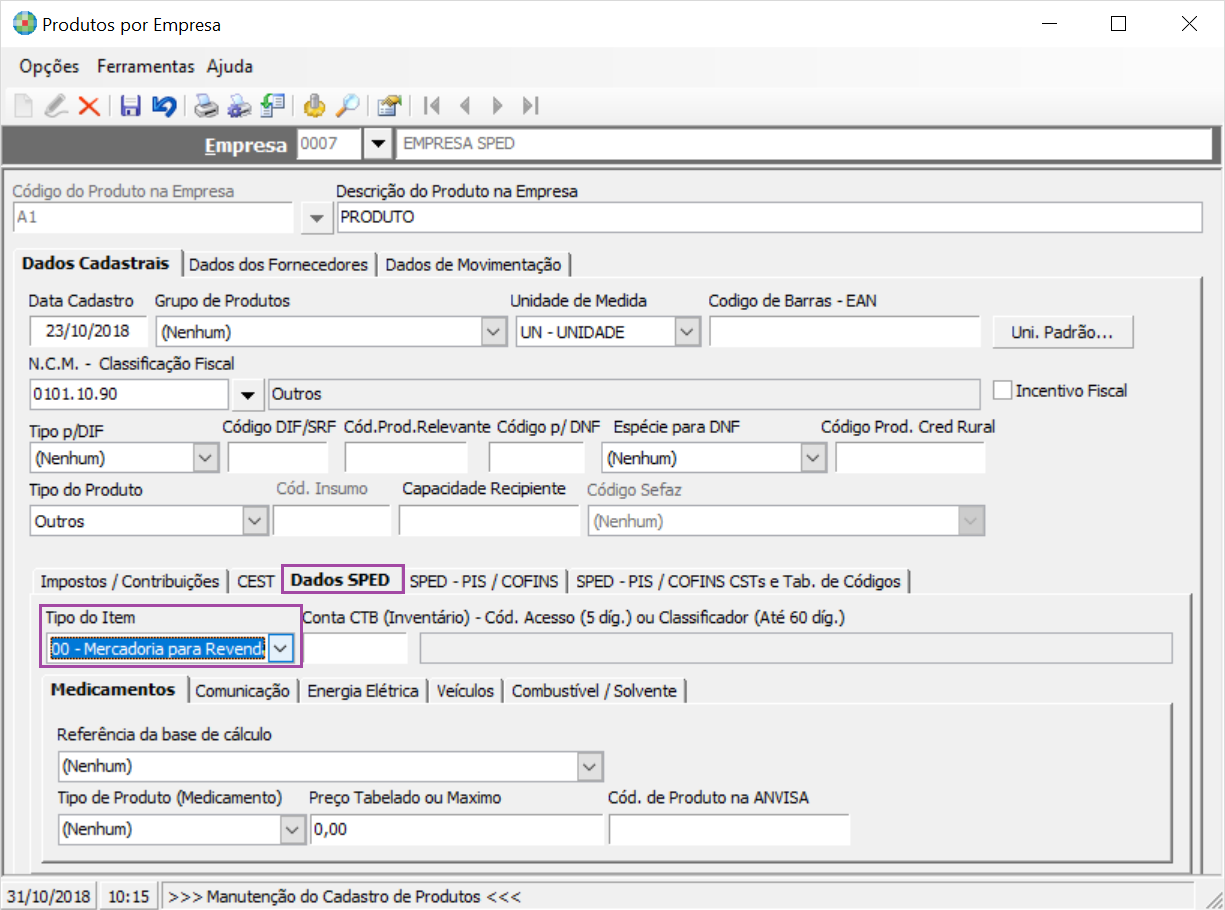1225x910 pixels.
Task: Go to the next record arrow
Action: coord(498,106)
